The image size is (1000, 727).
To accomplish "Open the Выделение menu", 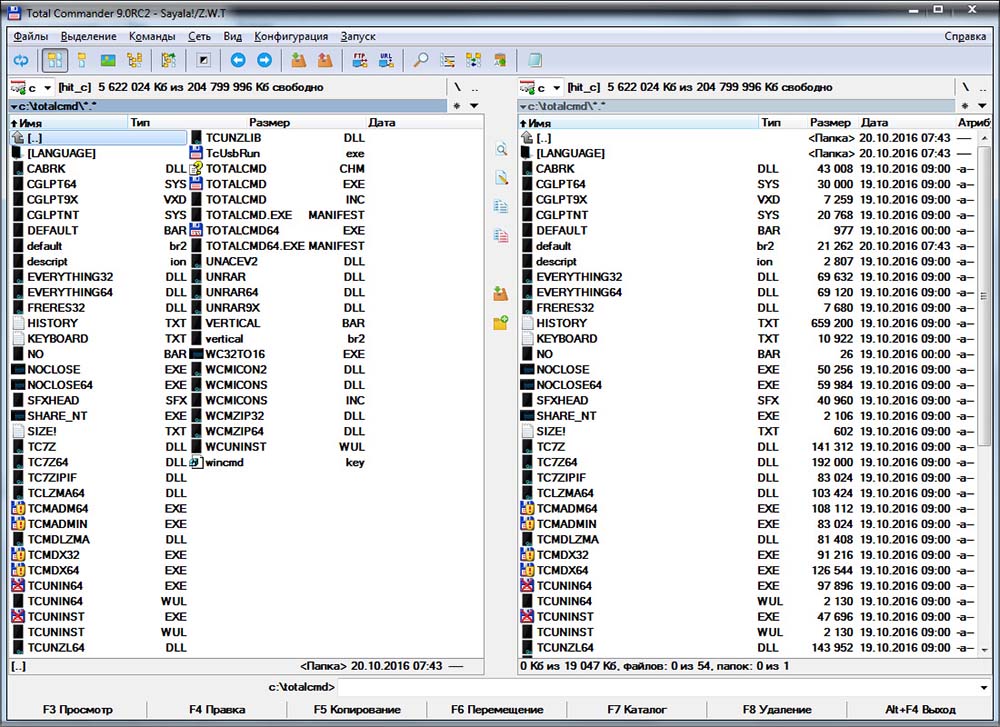I will 88,36.
